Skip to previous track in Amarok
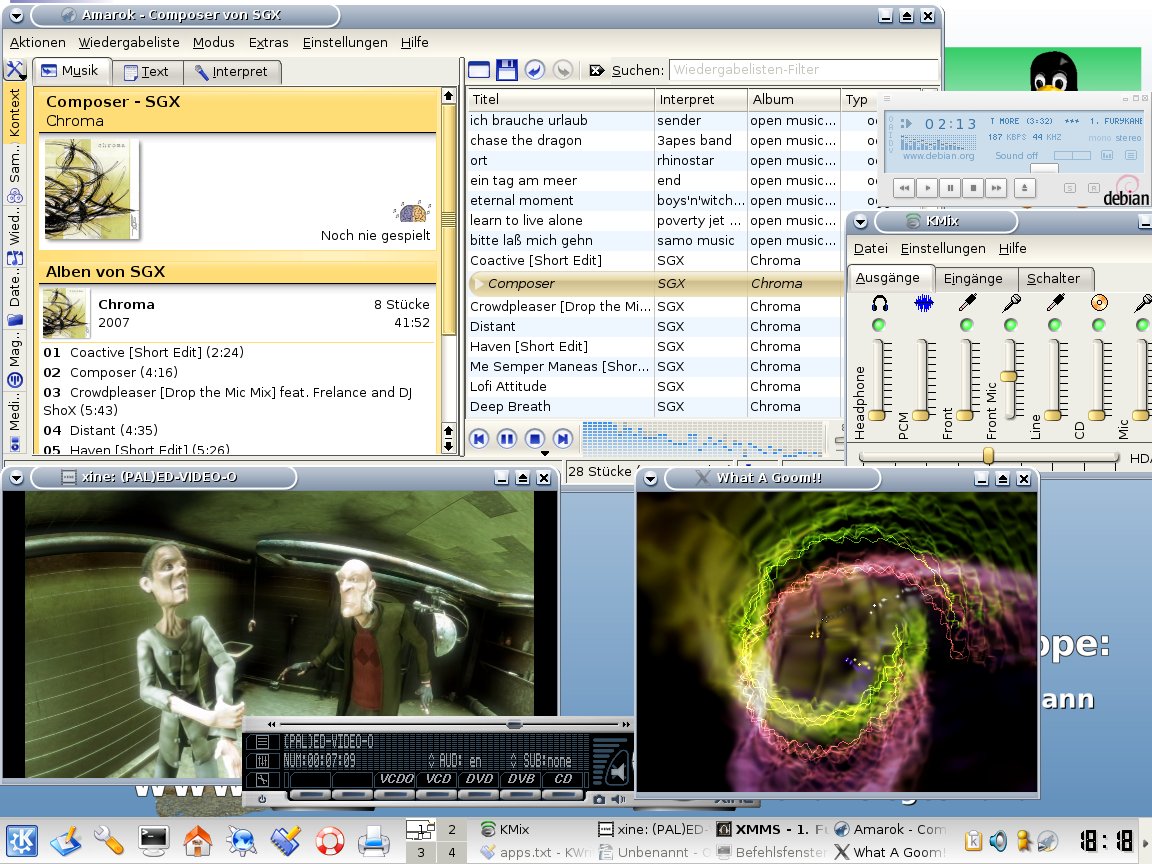The height and width of the screenshot is (864, 1152). pos(478,439)
